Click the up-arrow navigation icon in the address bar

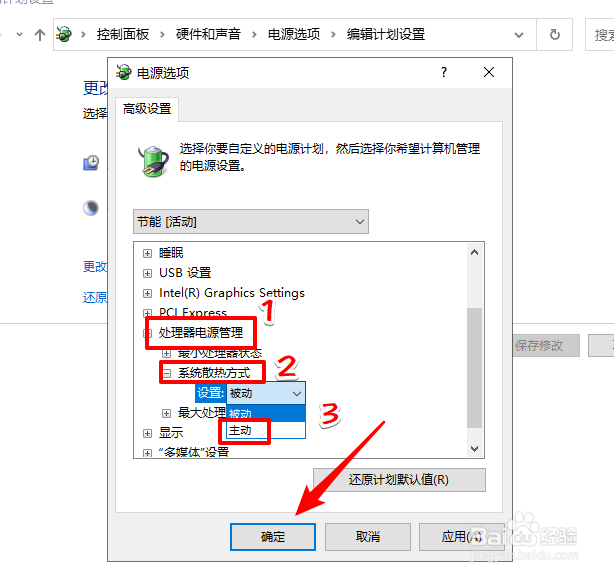pos(40,35)
